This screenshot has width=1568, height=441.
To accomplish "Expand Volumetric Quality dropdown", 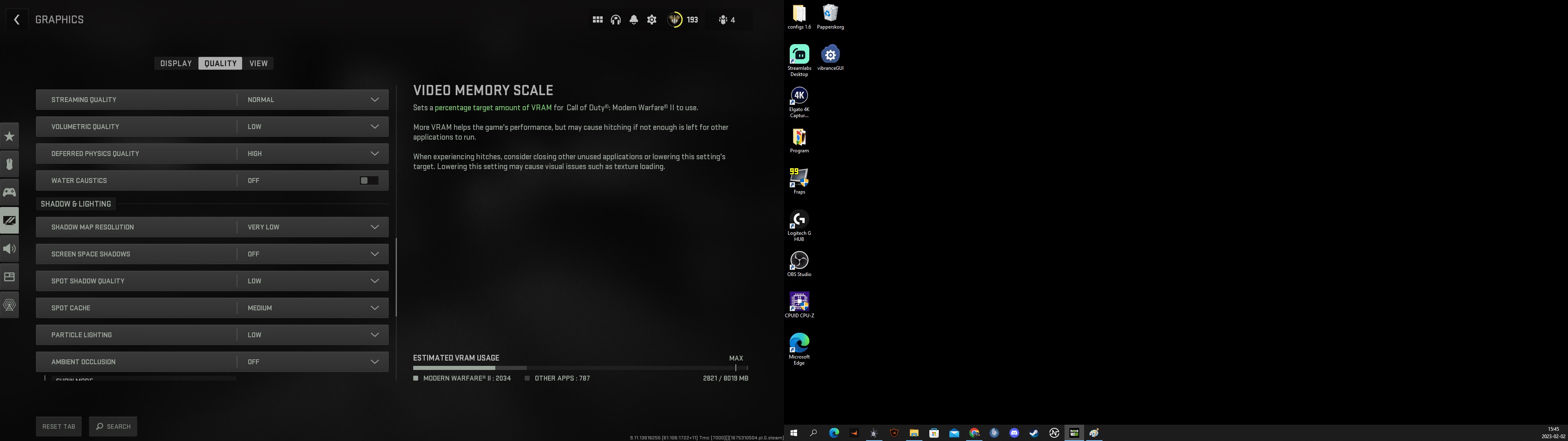I will [212, 127].
